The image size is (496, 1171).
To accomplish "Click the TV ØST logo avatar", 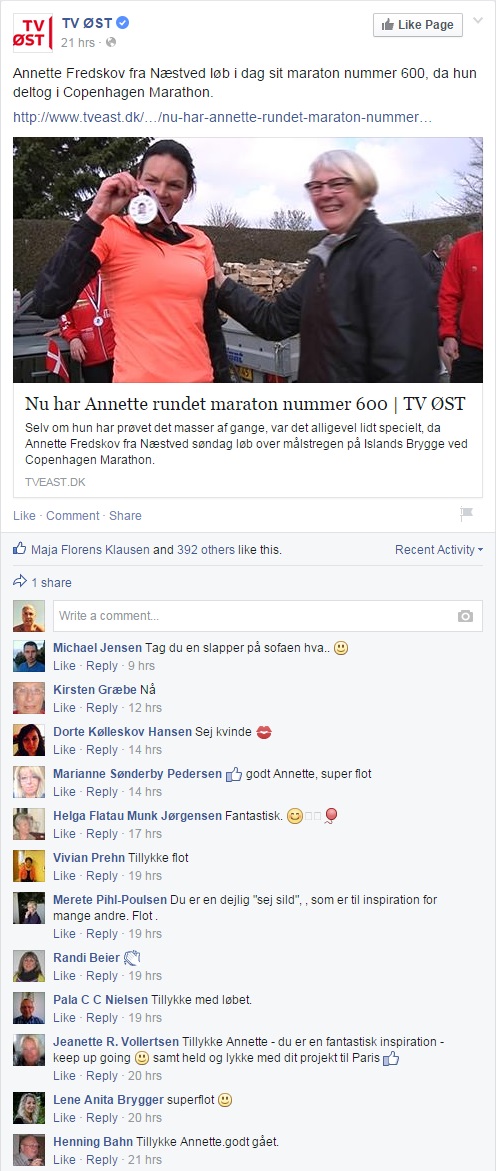I will point(32,32).
